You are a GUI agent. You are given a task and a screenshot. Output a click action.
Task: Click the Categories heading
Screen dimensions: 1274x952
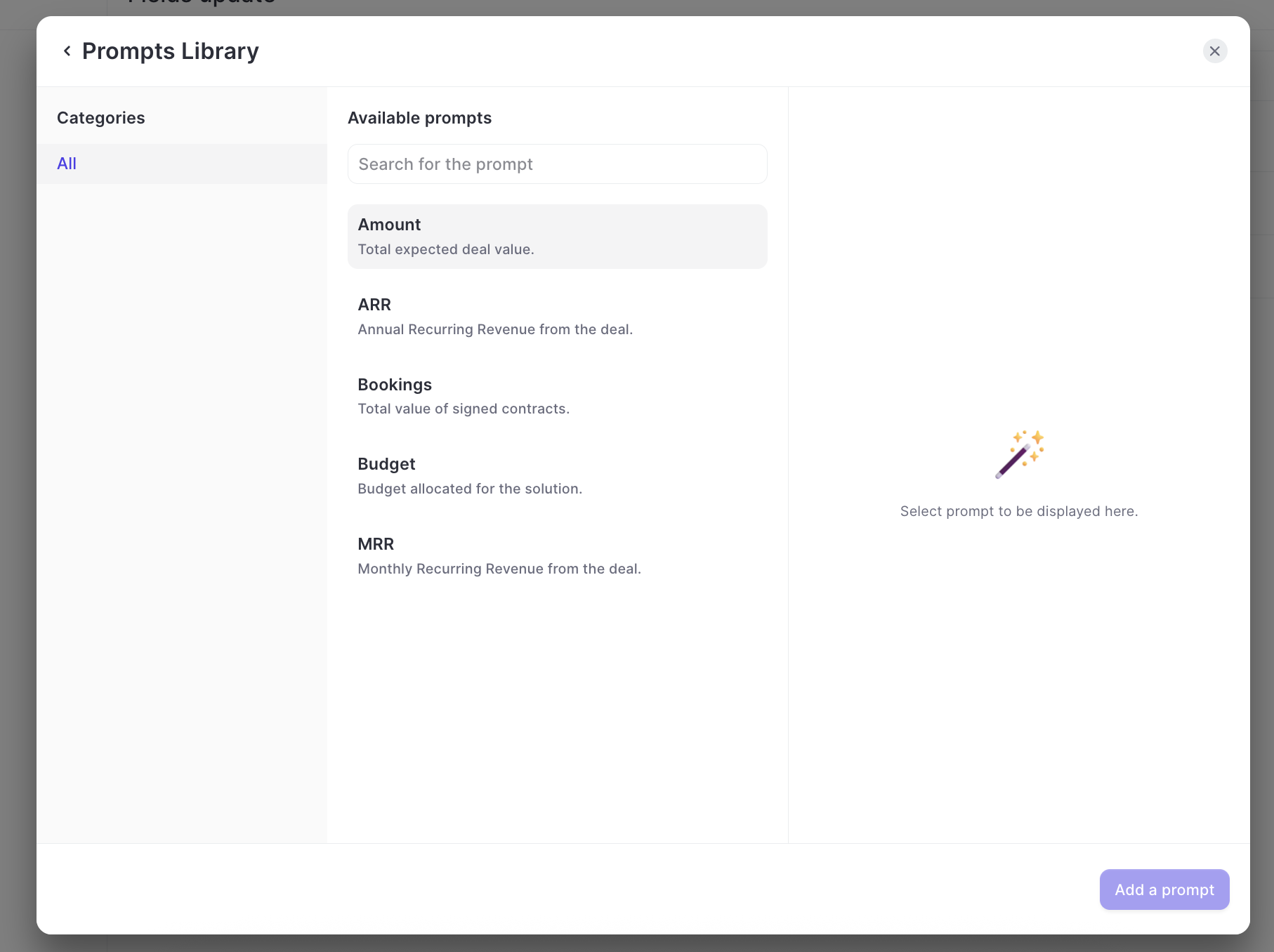point(101,118)
